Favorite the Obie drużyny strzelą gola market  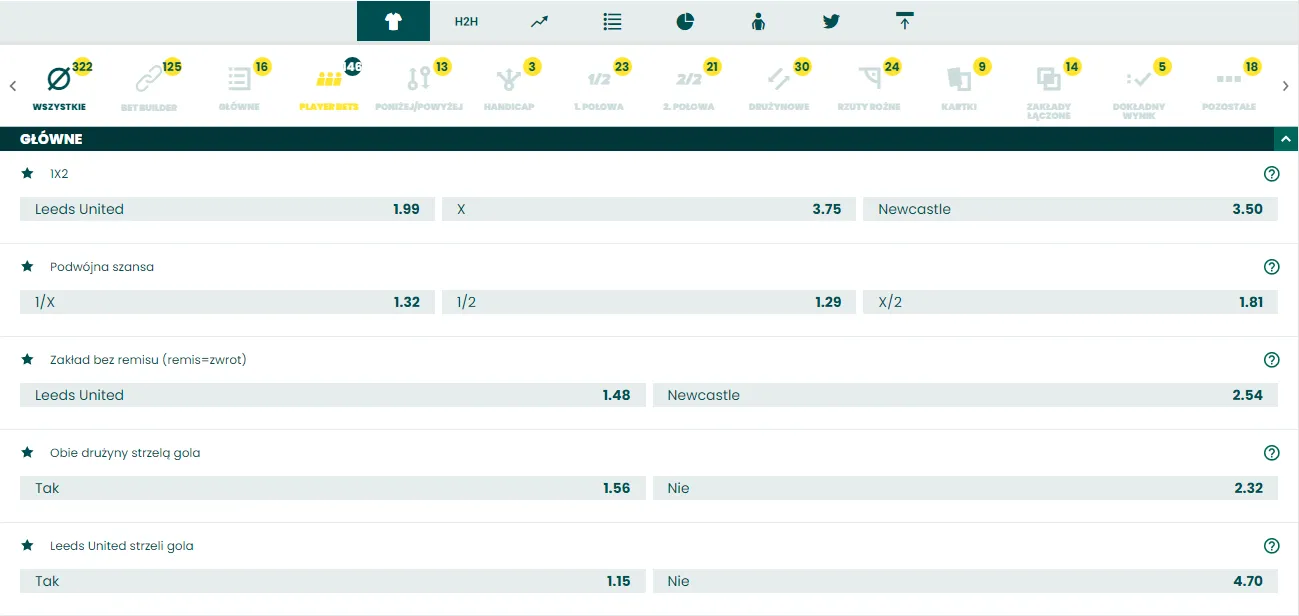click(27, 452)
